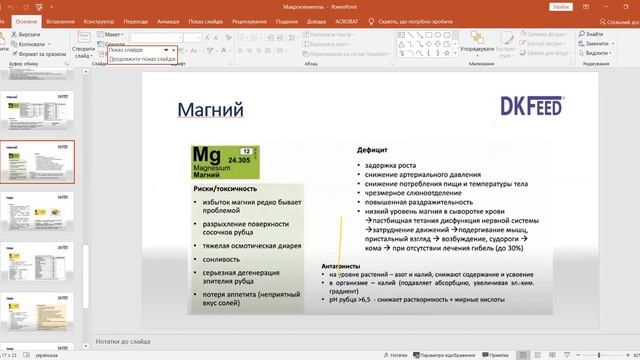Viewport: 640px width, 360px height.
Task: Open the Layout (Макет) dropdown
Action: 111,35
